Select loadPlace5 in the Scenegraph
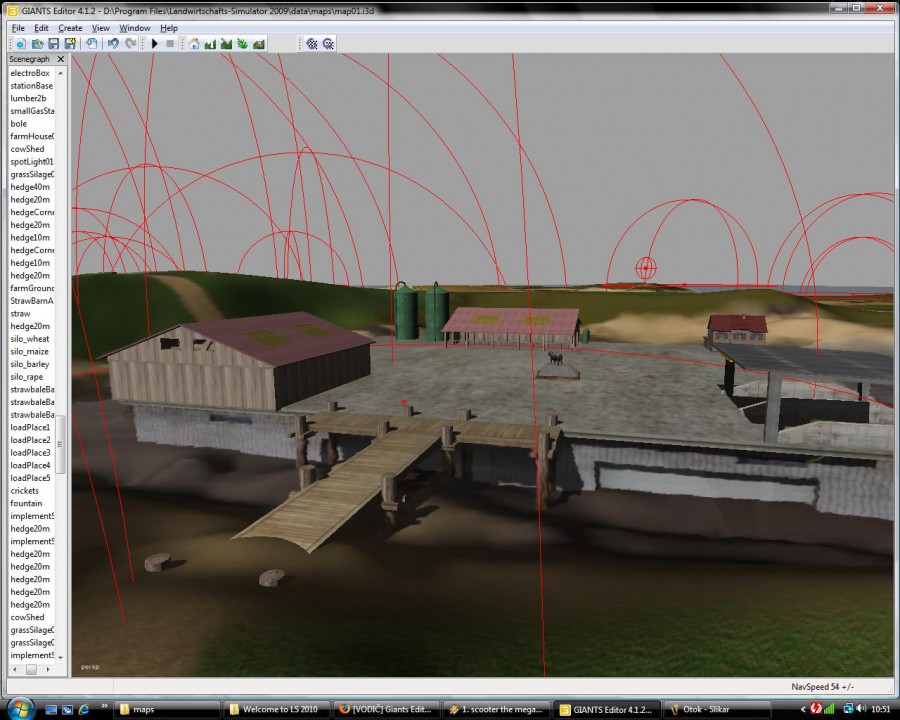 pos(30,478)
